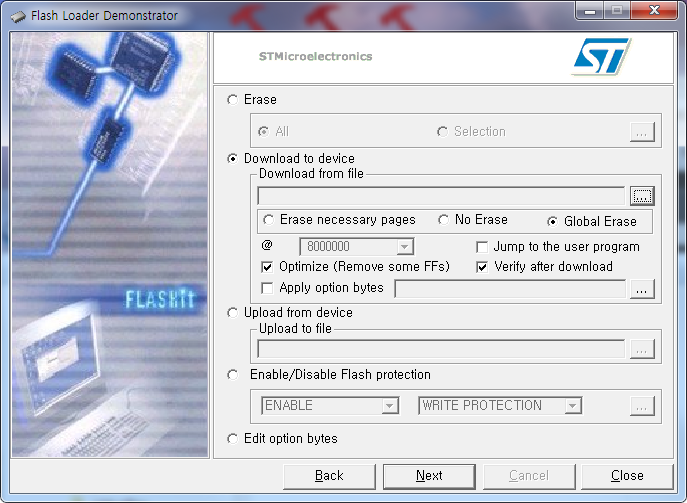The image size is (687, 503).
Task: Select Upload from device option
Action: coord(233,313)
